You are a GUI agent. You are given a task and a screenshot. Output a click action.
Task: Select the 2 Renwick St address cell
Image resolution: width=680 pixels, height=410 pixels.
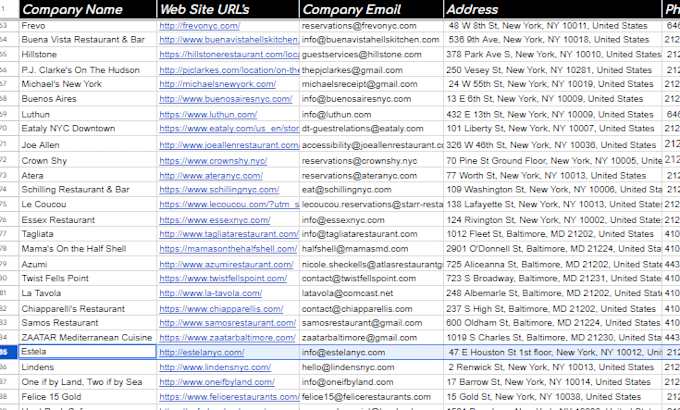coord(553,367)
